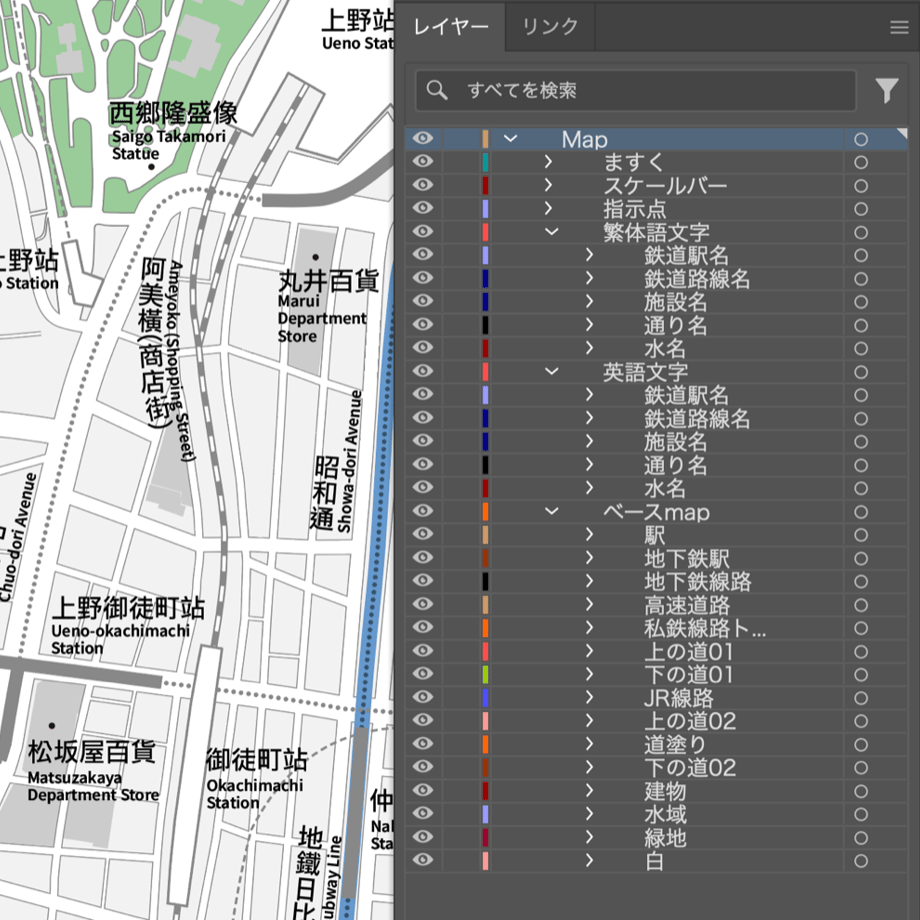Click the target circle for 下の道02 layer
The width and height of the screenshot is (920, 920).
click(861, 767)
